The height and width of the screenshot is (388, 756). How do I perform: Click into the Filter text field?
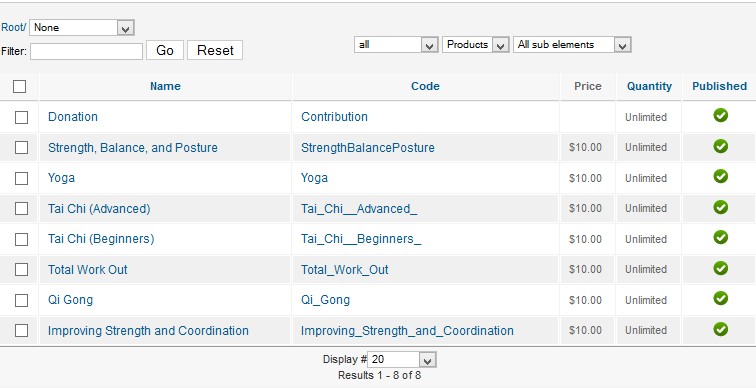coord(86,51)
